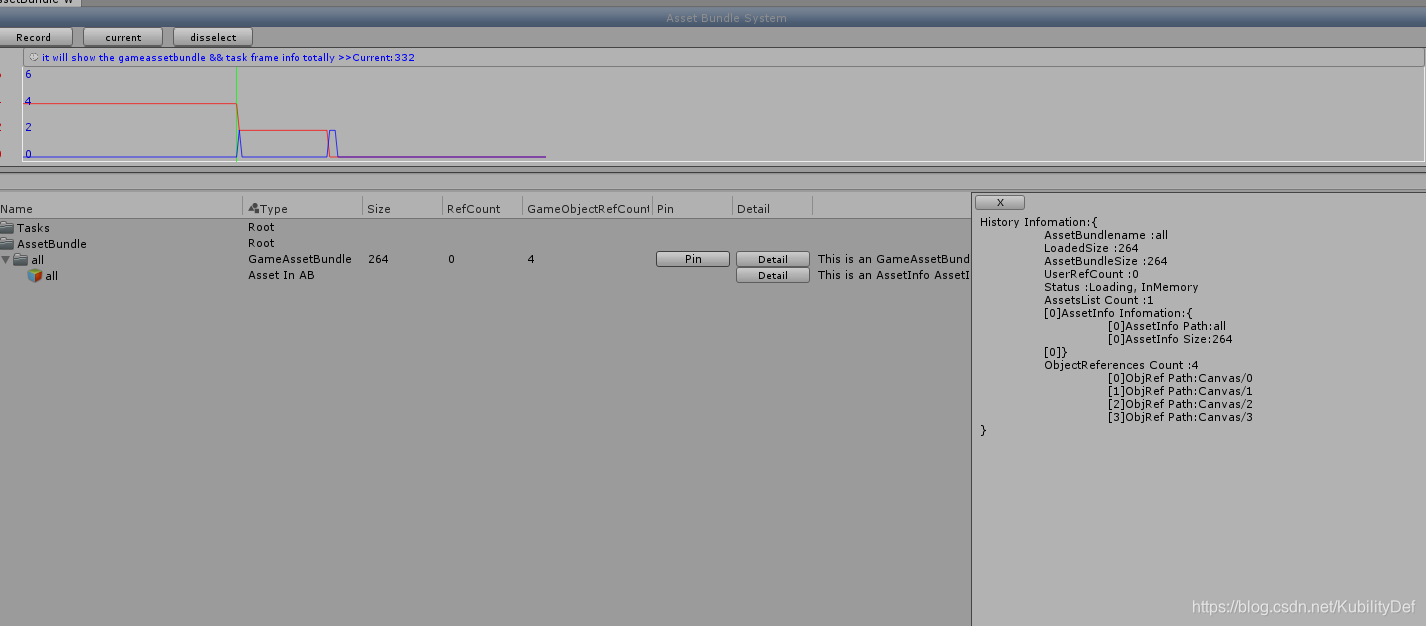This screenshot has height=626, width=1426.
Task: Click the 'History Infomation:{' heading
Action: tap(1039, 222)
